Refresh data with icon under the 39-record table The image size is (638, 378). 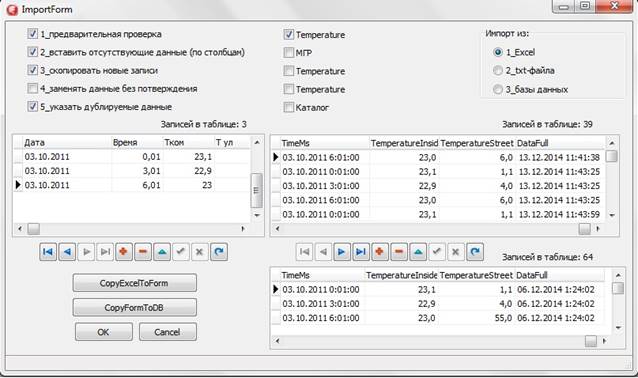click(475, 252)
